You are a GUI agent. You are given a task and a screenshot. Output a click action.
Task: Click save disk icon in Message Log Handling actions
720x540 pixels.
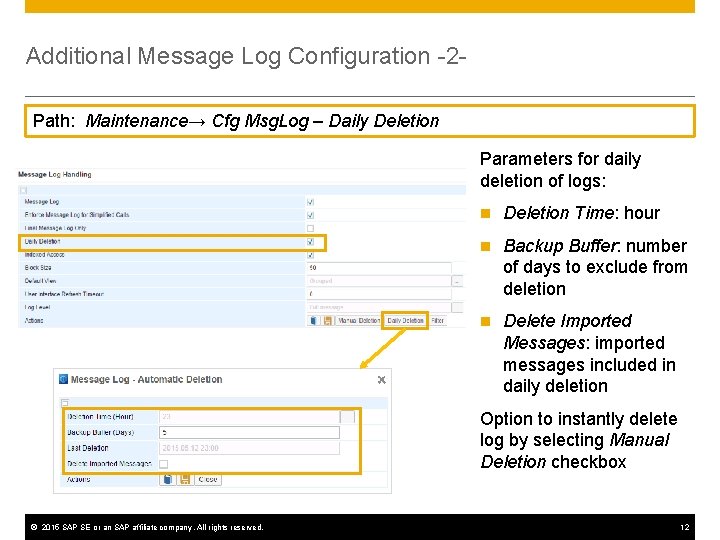click(327, 321)
